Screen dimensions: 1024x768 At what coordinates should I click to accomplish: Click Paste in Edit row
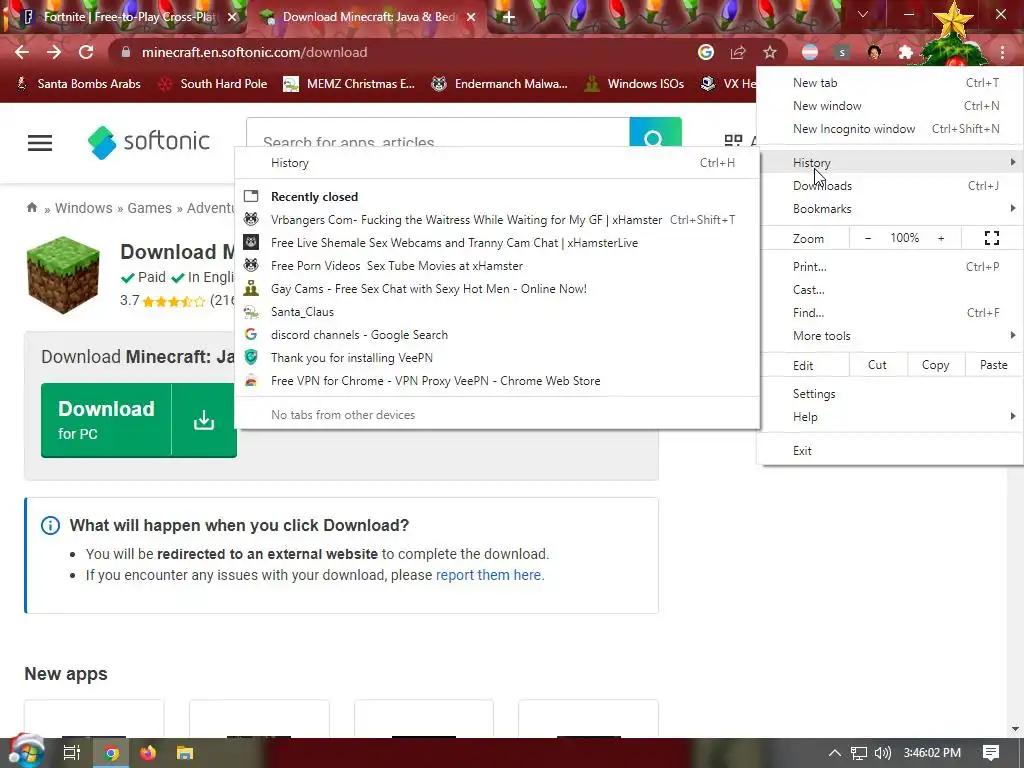993,365
